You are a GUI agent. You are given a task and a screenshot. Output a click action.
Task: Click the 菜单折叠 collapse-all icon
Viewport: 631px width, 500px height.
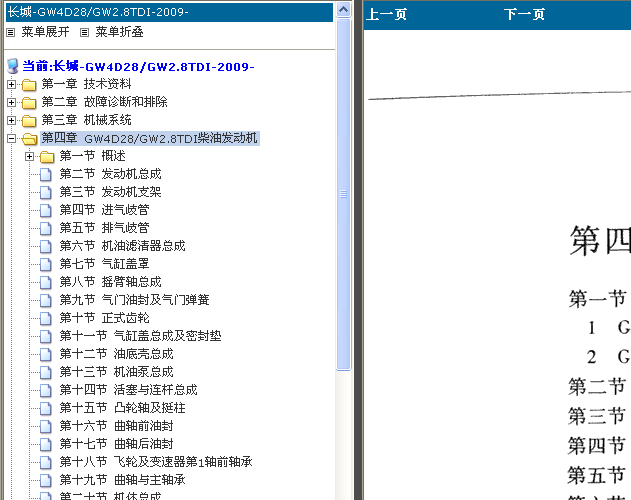point(84,32)
